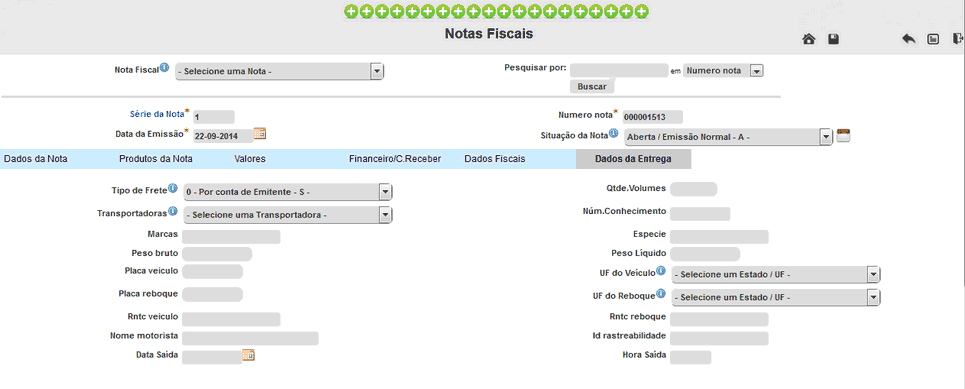Click the Placa veículo input field
965x389 pixels.
click(x=212, y=271)
